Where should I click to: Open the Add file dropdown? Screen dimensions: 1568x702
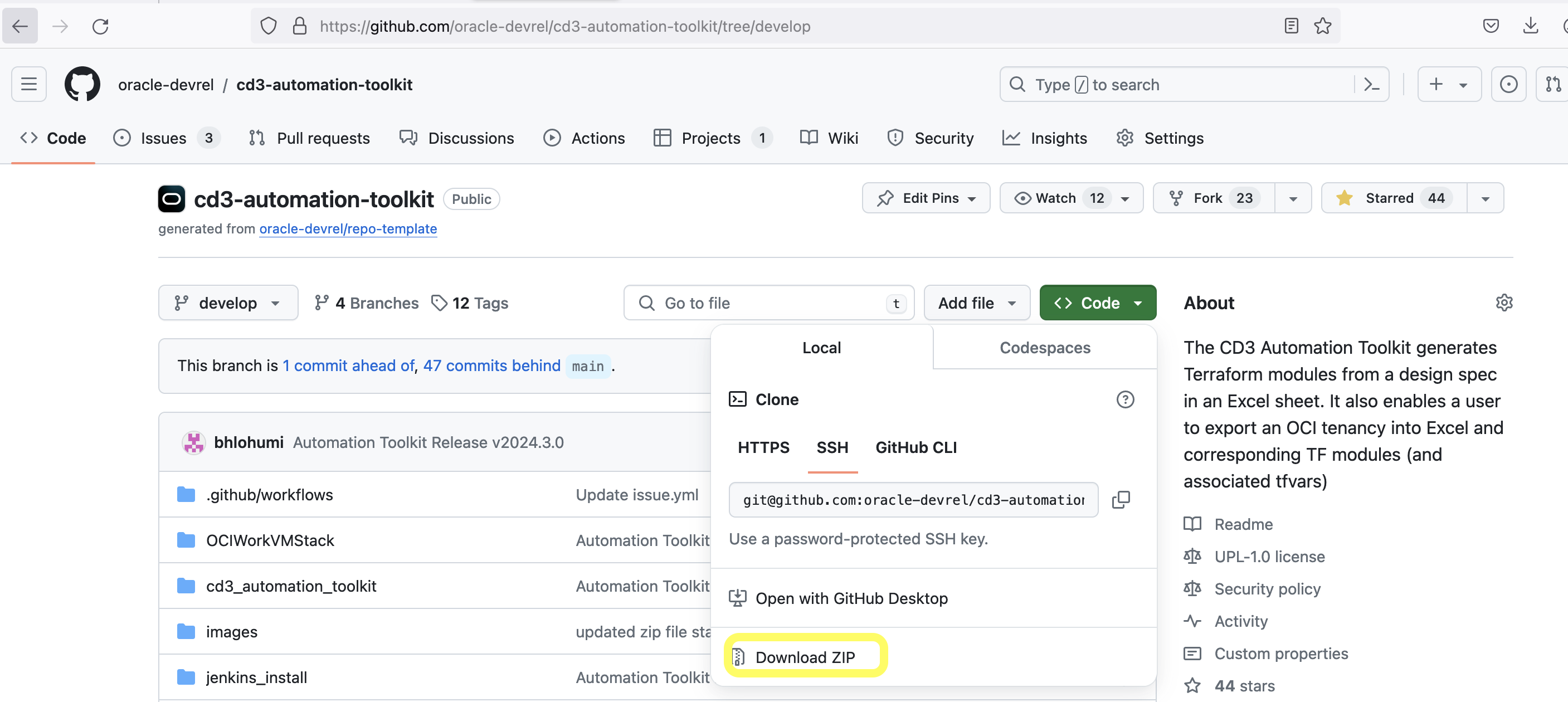[x=976, y=303]
